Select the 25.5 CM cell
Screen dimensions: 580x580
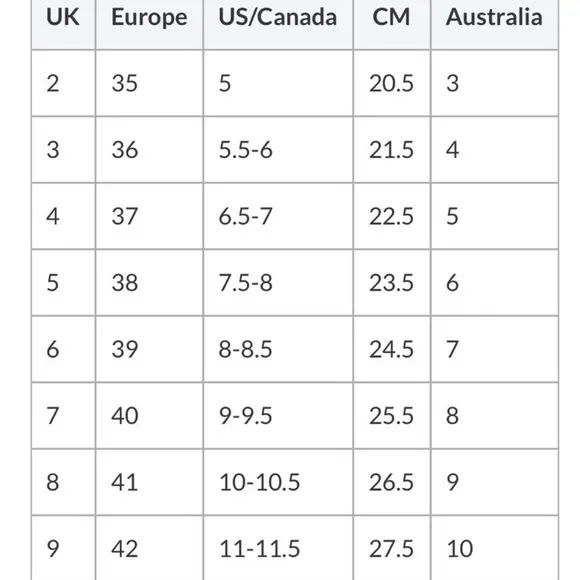pyautogui.click(x=392, y=416)
